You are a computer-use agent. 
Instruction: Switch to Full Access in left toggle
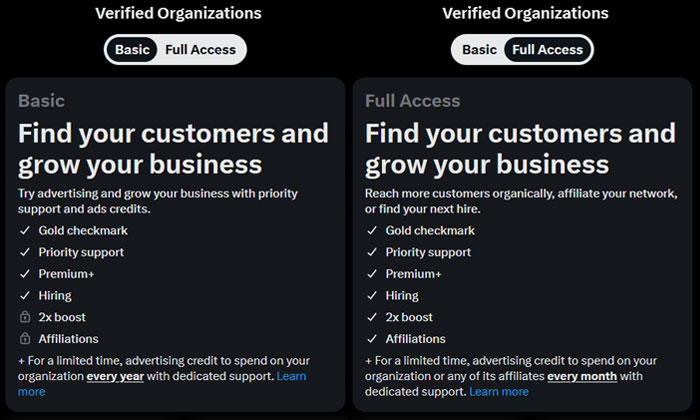200,50
